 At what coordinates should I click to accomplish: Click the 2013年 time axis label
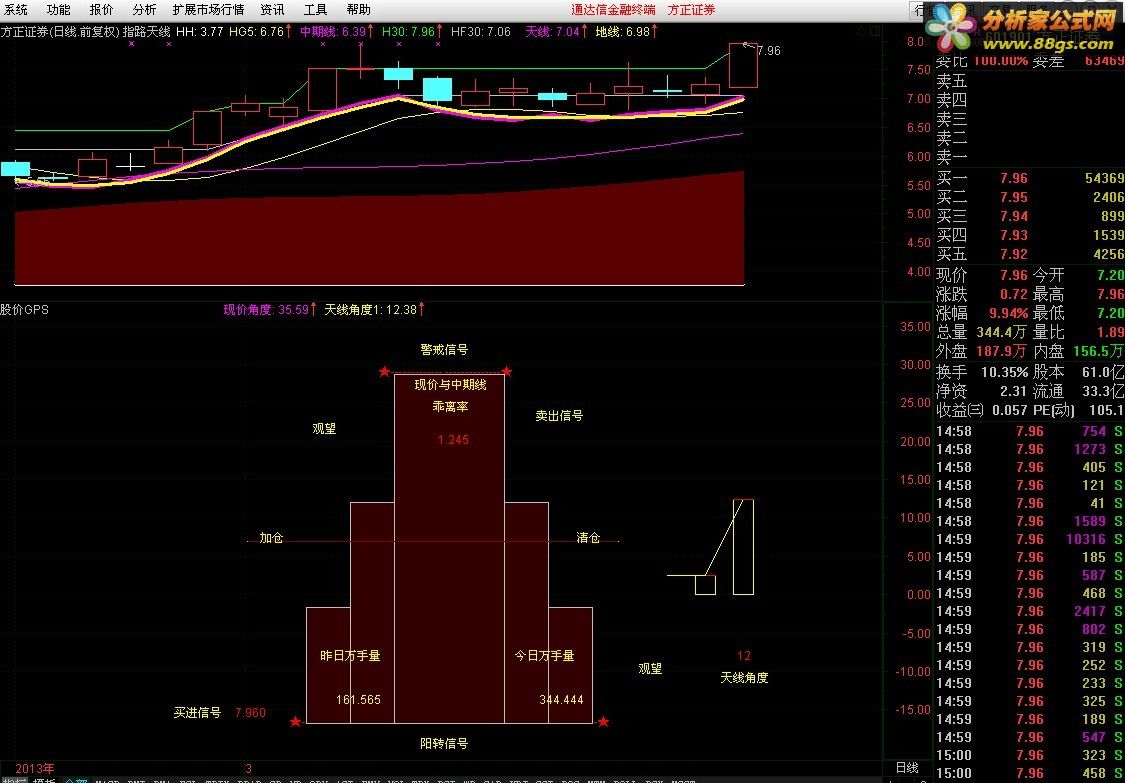[34, 768]
